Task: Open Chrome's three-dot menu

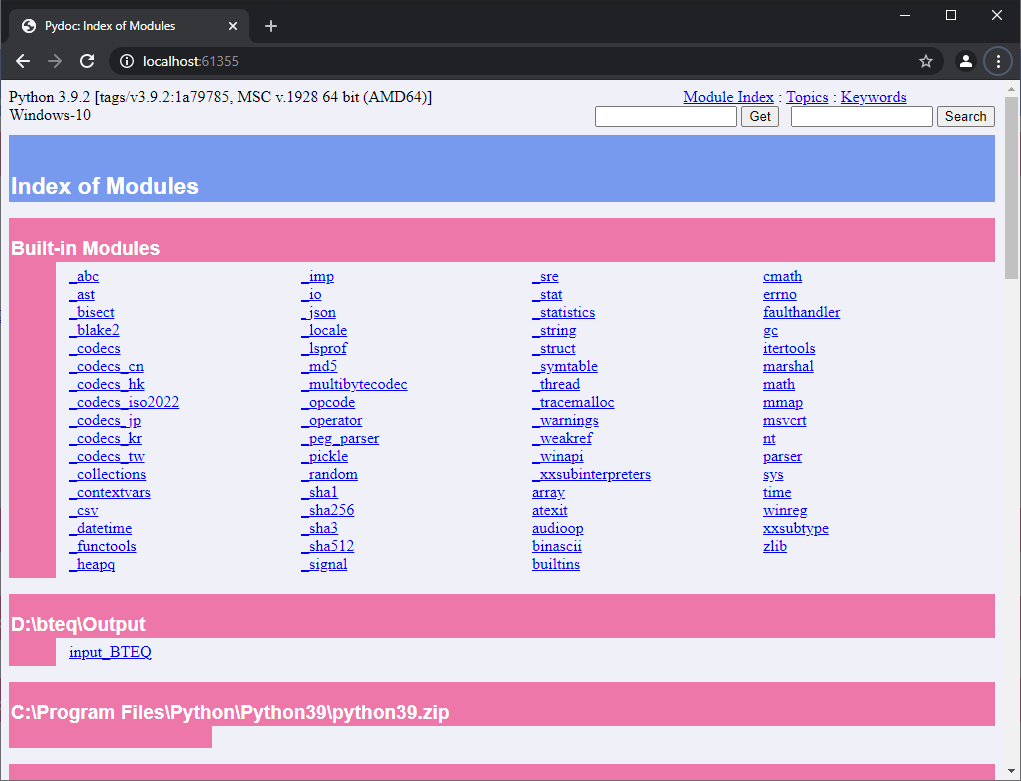Action: coord(998,61)
